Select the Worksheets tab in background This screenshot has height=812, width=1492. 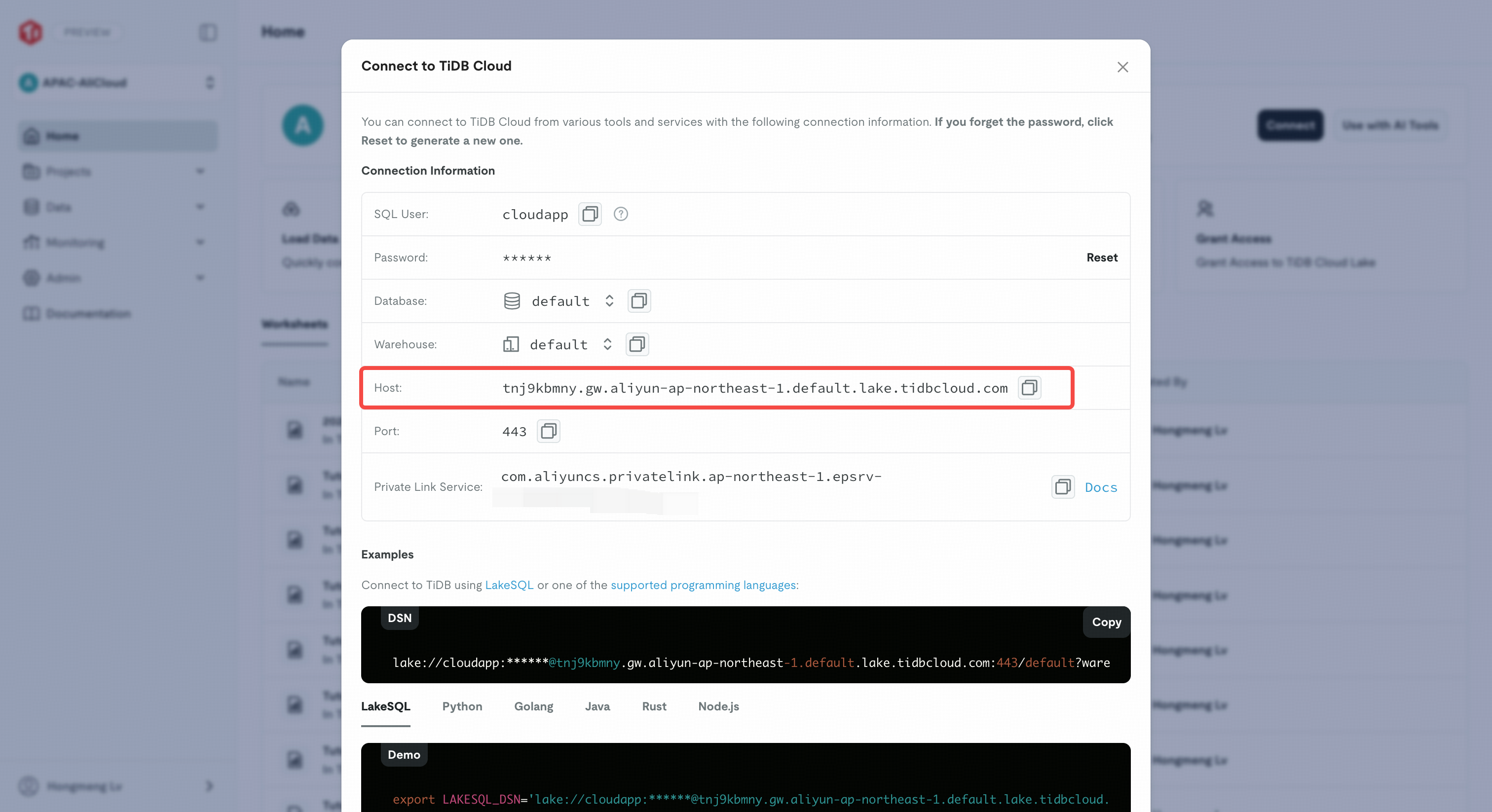[294, 324]
